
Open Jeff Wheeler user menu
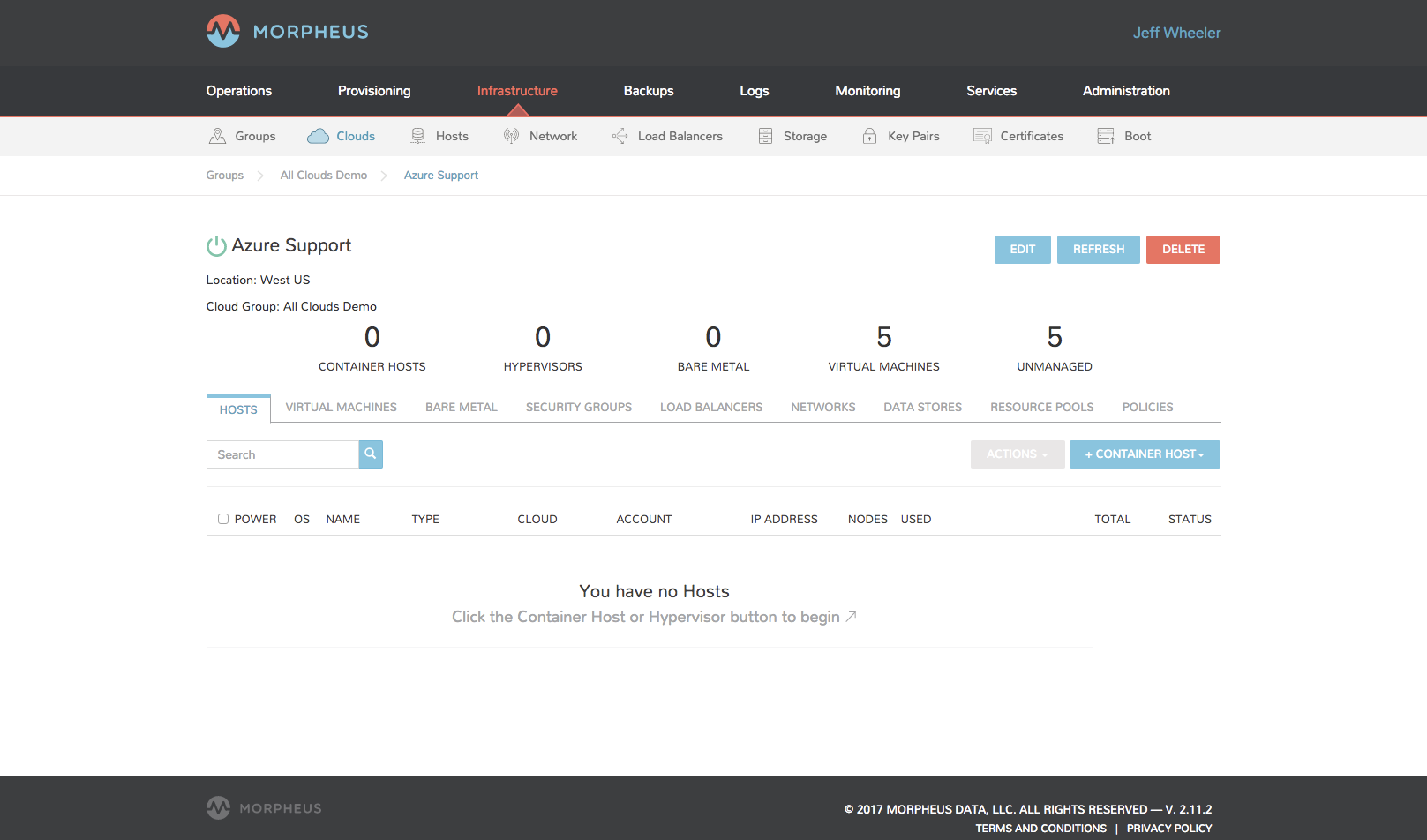coord(1177,33)
